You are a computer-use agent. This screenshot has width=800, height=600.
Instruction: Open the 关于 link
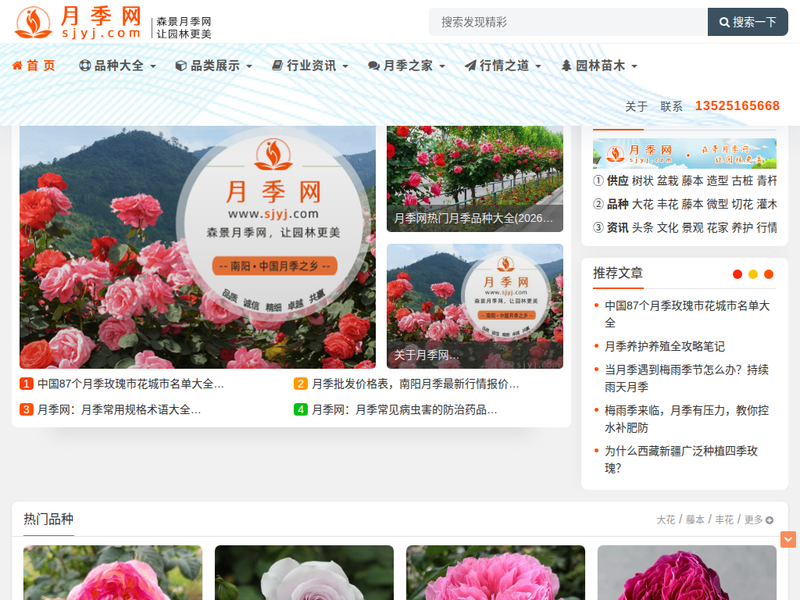point(636,106)
